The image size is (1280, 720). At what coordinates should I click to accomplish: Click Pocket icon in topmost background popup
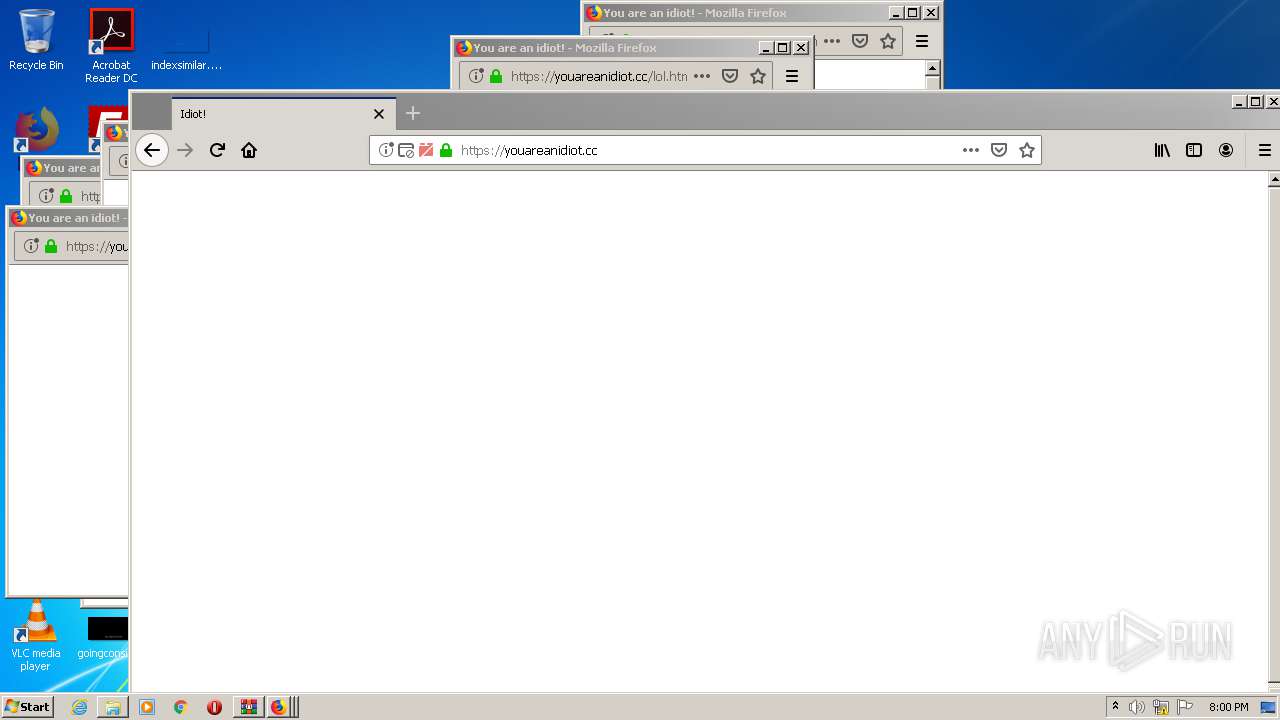click(860, 41)
